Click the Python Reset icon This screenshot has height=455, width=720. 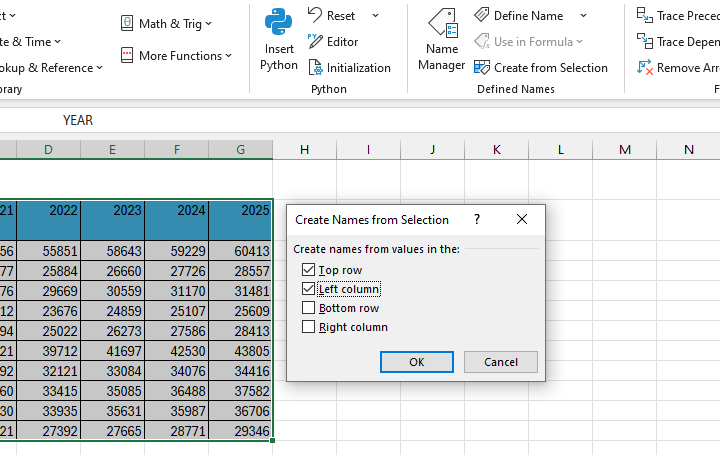point(315,15)
